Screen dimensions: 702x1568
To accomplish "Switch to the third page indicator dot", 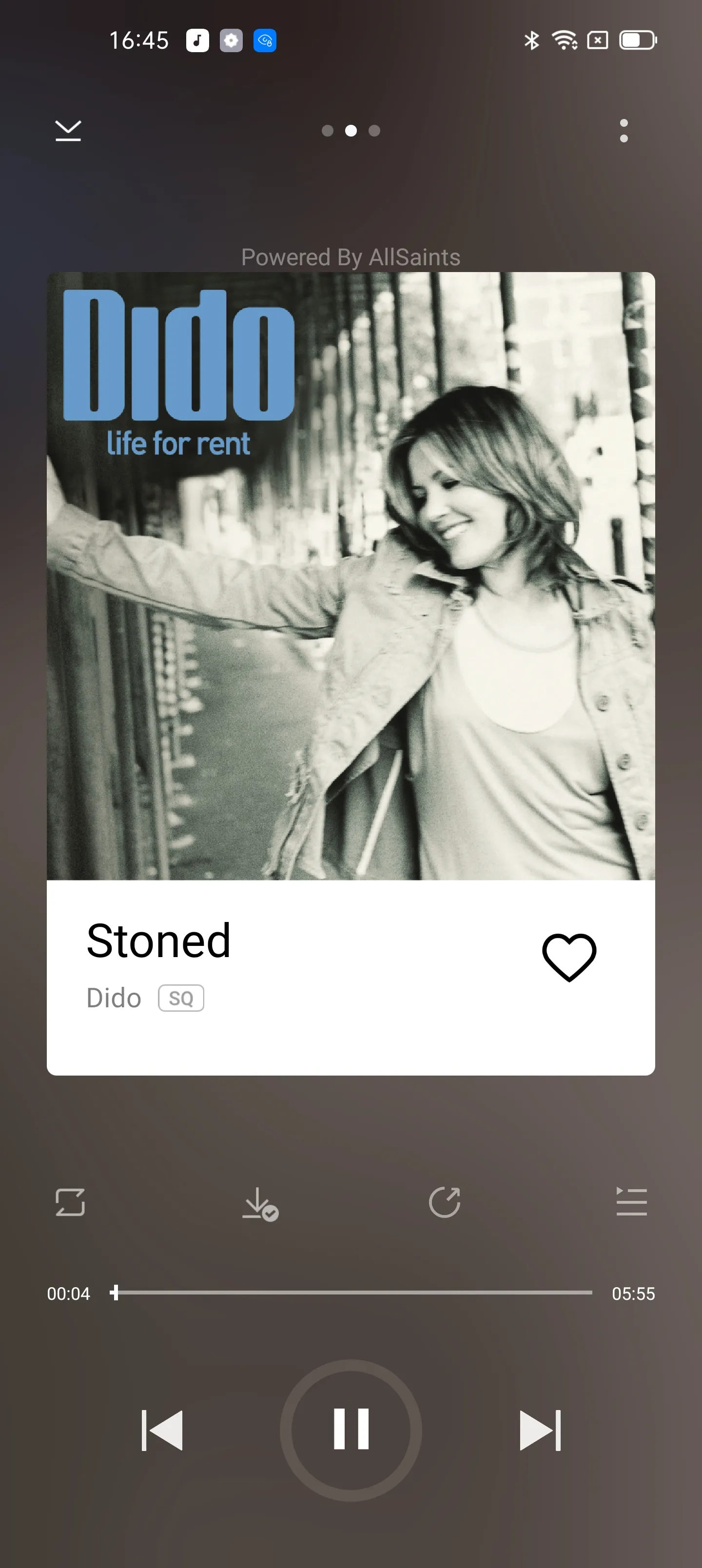I will (x=374, y=131).
